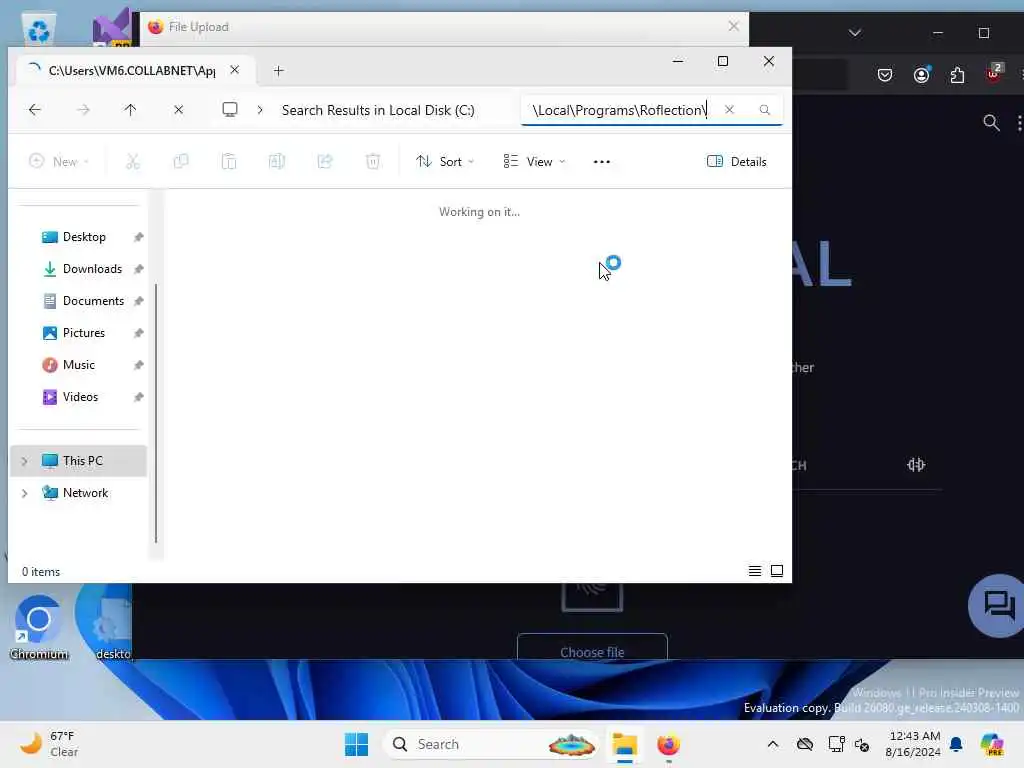The image size is (1024, 768).
Task: Go back in File Explorer
Action: pos(35,110)
